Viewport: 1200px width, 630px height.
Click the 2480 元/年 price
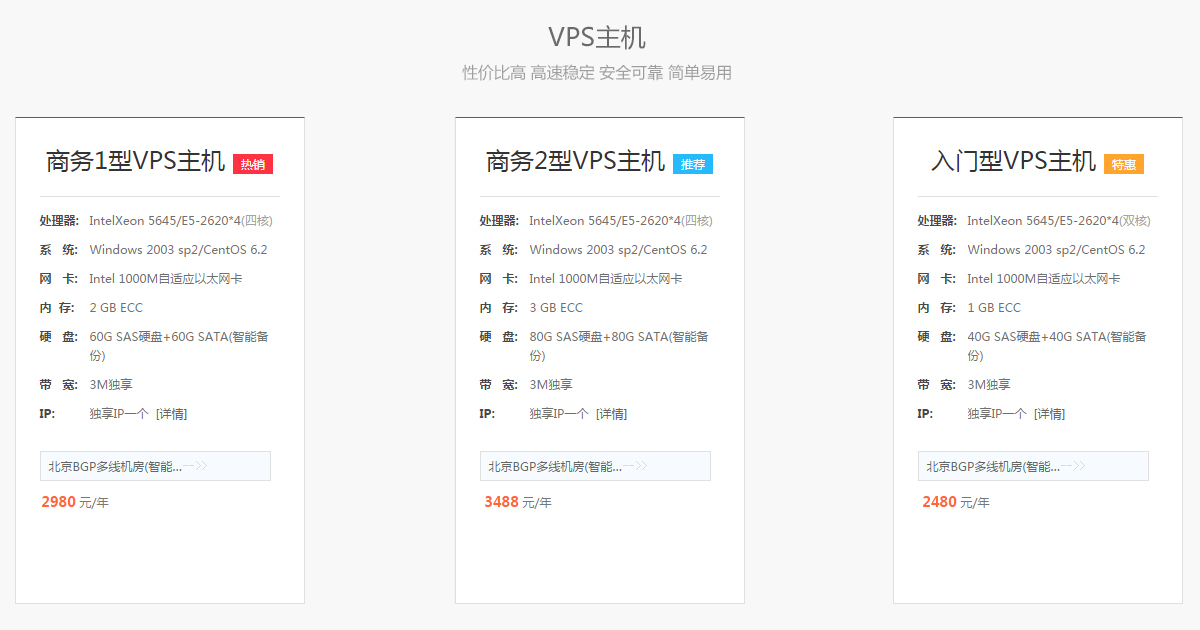[956, 502]
